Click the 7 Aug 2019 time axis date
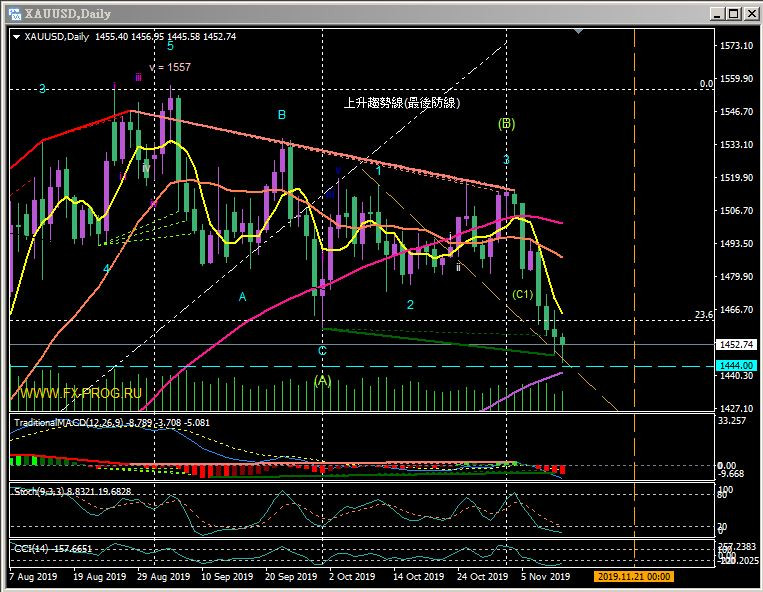The width and height of the screenshot is (763, 592). coord(32,577)
